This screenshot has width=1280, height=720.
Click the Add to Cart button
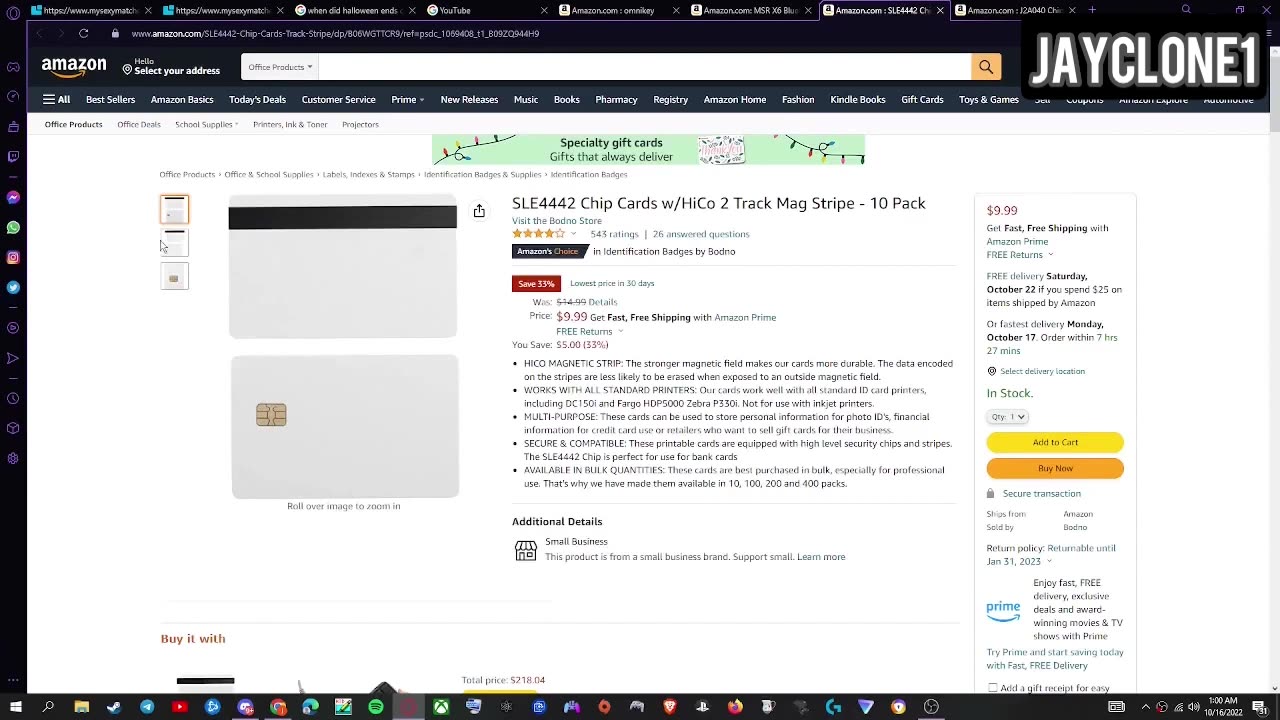(x=1055, y=442)
